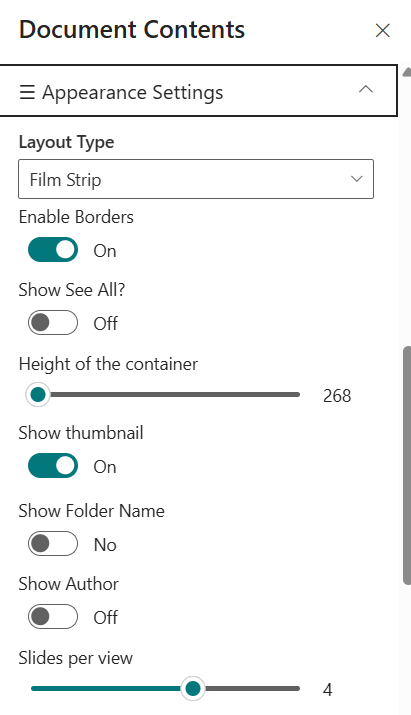Screen dimensions: 411x715
Task: Click the hamburger icon beside Appearance Settings
Action: point(27,92)
